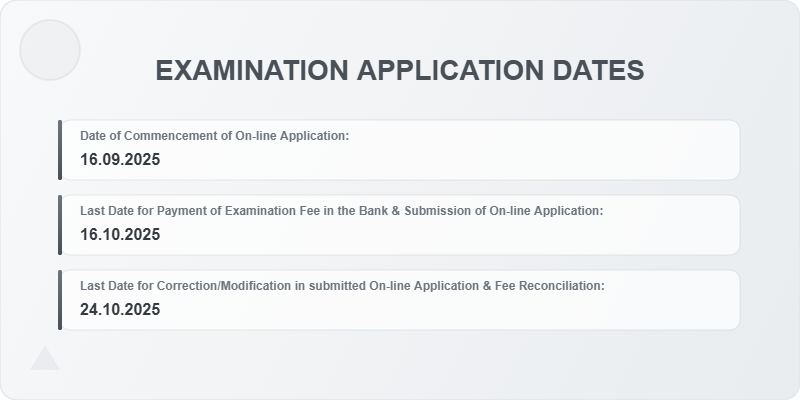The width and height of the screenshot is (800, 400).
Task: Click the 16.09.2025 commencement date
Action: point(120,160)
